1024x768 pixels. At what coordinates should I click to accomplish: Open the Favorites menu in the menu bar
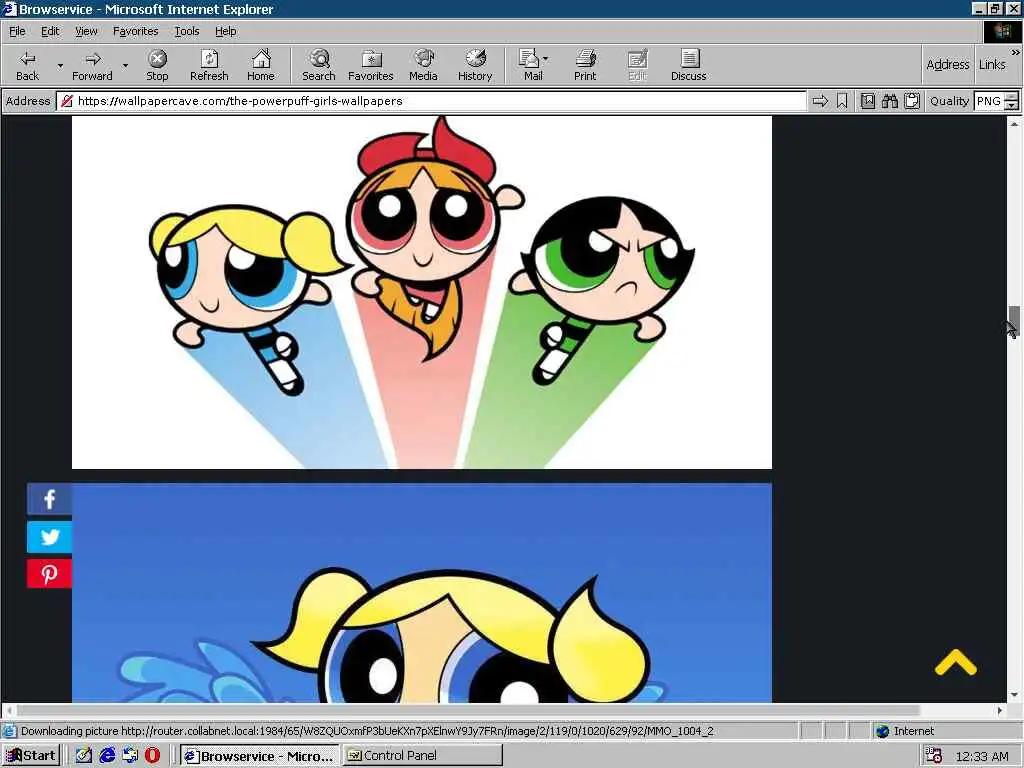[x=135, y=31]
